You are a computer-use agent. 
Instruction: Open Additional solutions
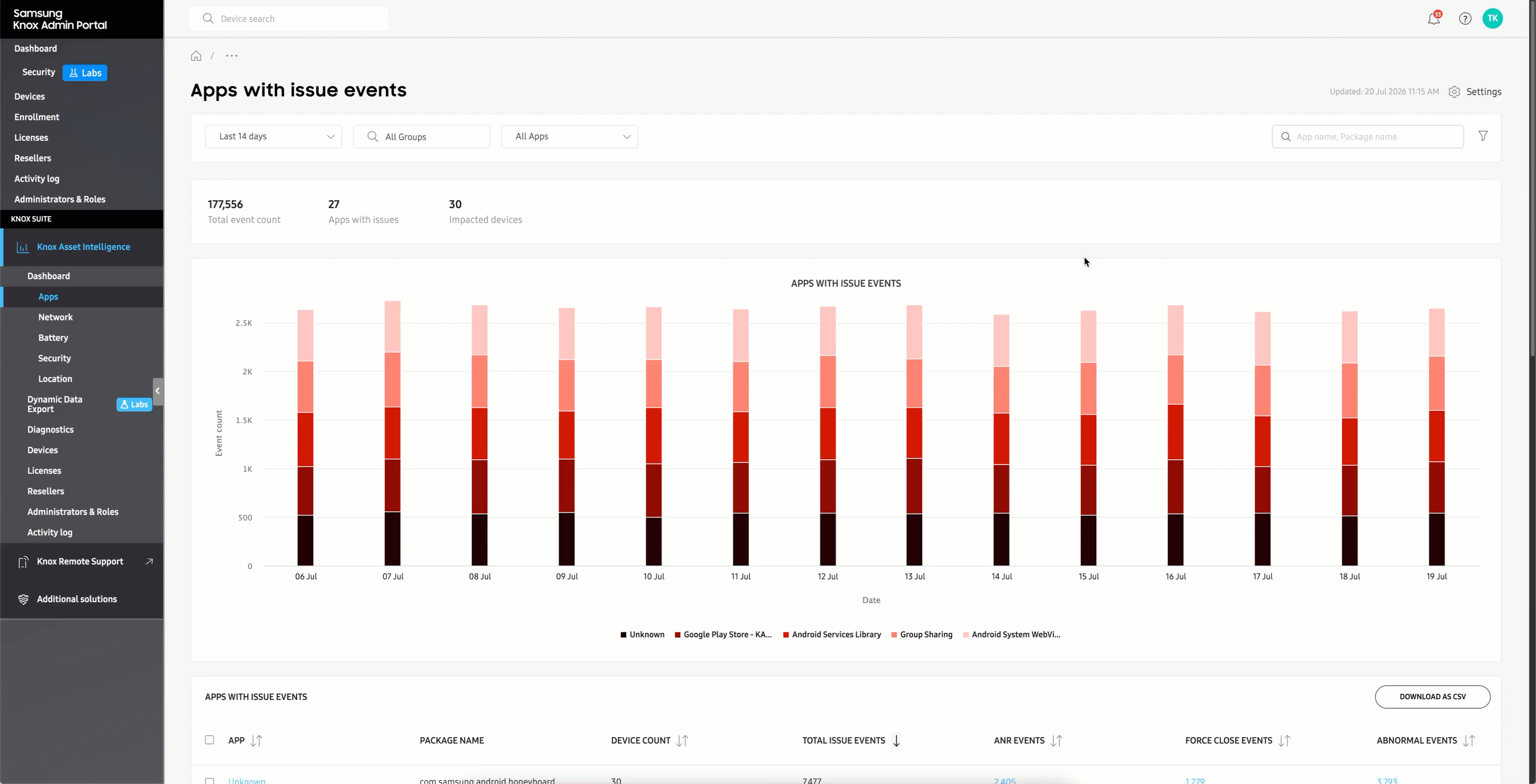(x=77, y=599)
